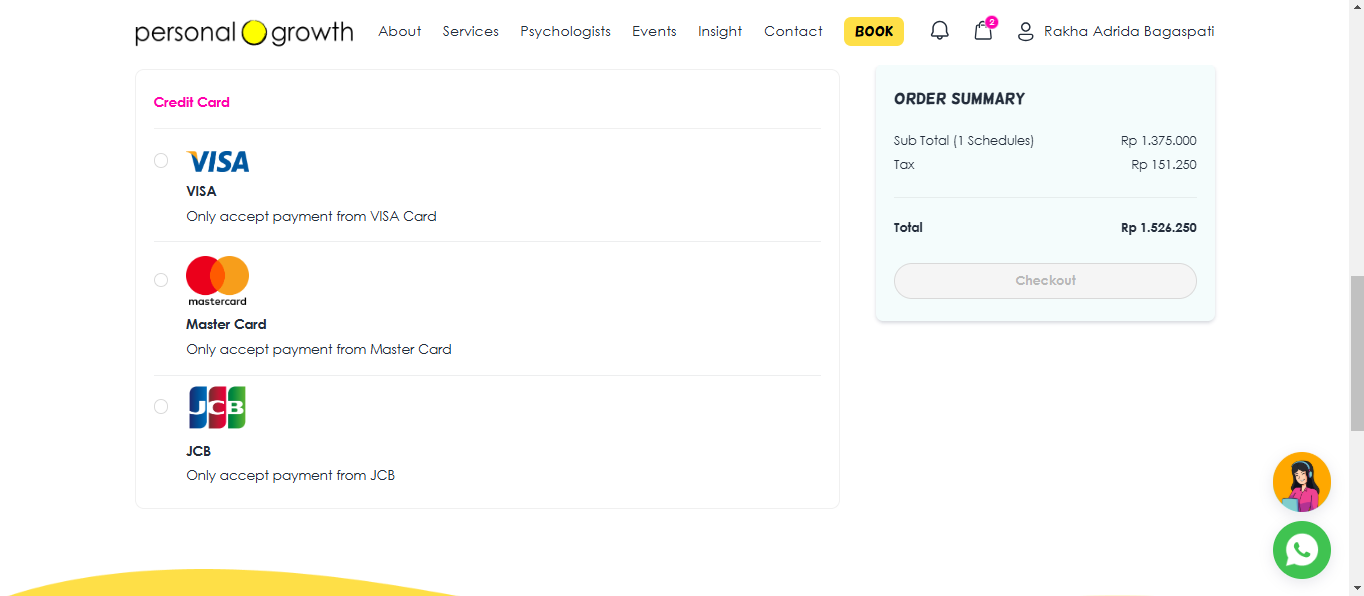This screenshot has width=1364, height=596.
Task: Click the scrollbar down arrow
Action: click(1356, 588)
